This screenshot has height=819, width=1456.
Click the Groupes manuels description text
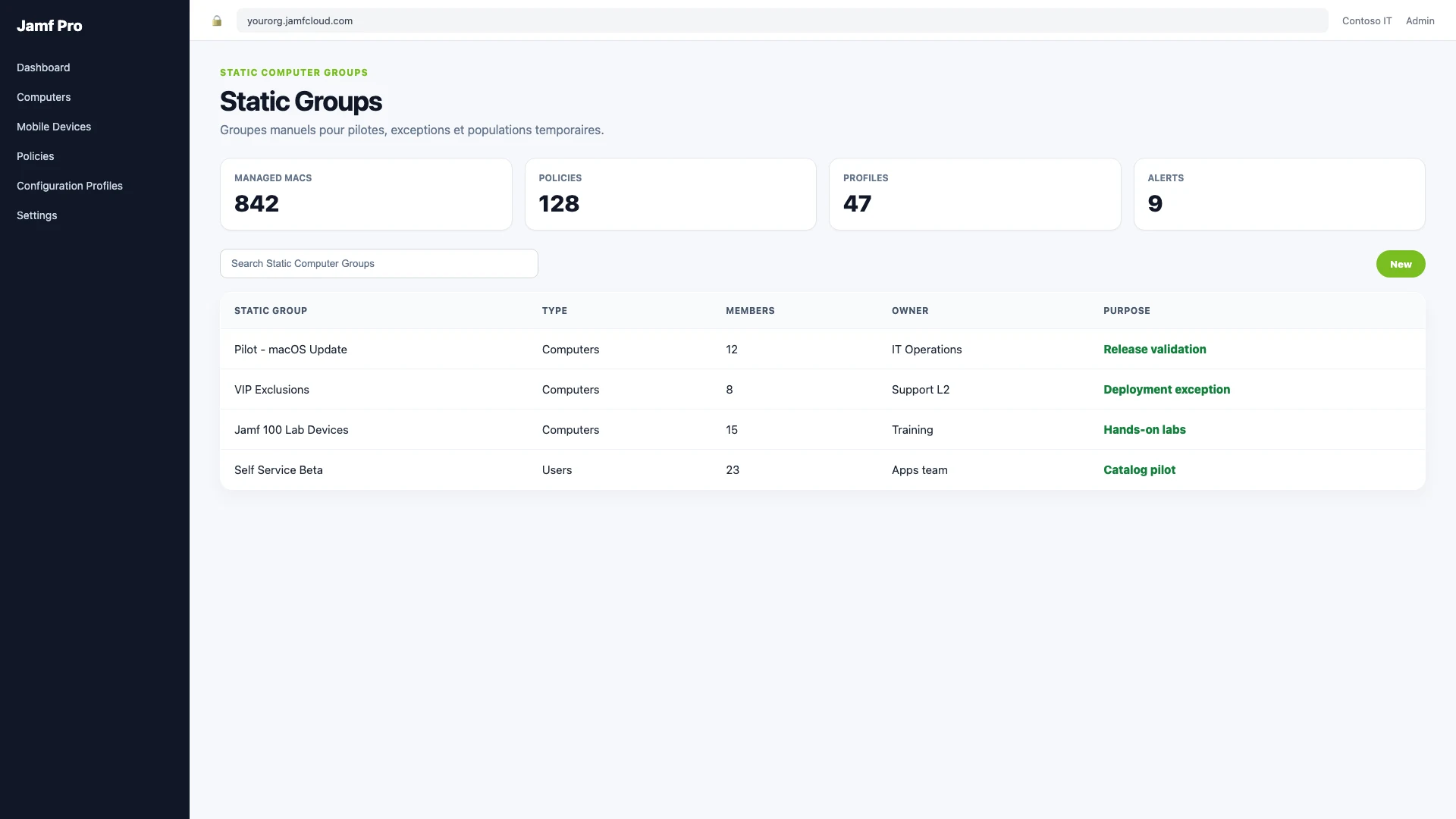tap(412, 130)
